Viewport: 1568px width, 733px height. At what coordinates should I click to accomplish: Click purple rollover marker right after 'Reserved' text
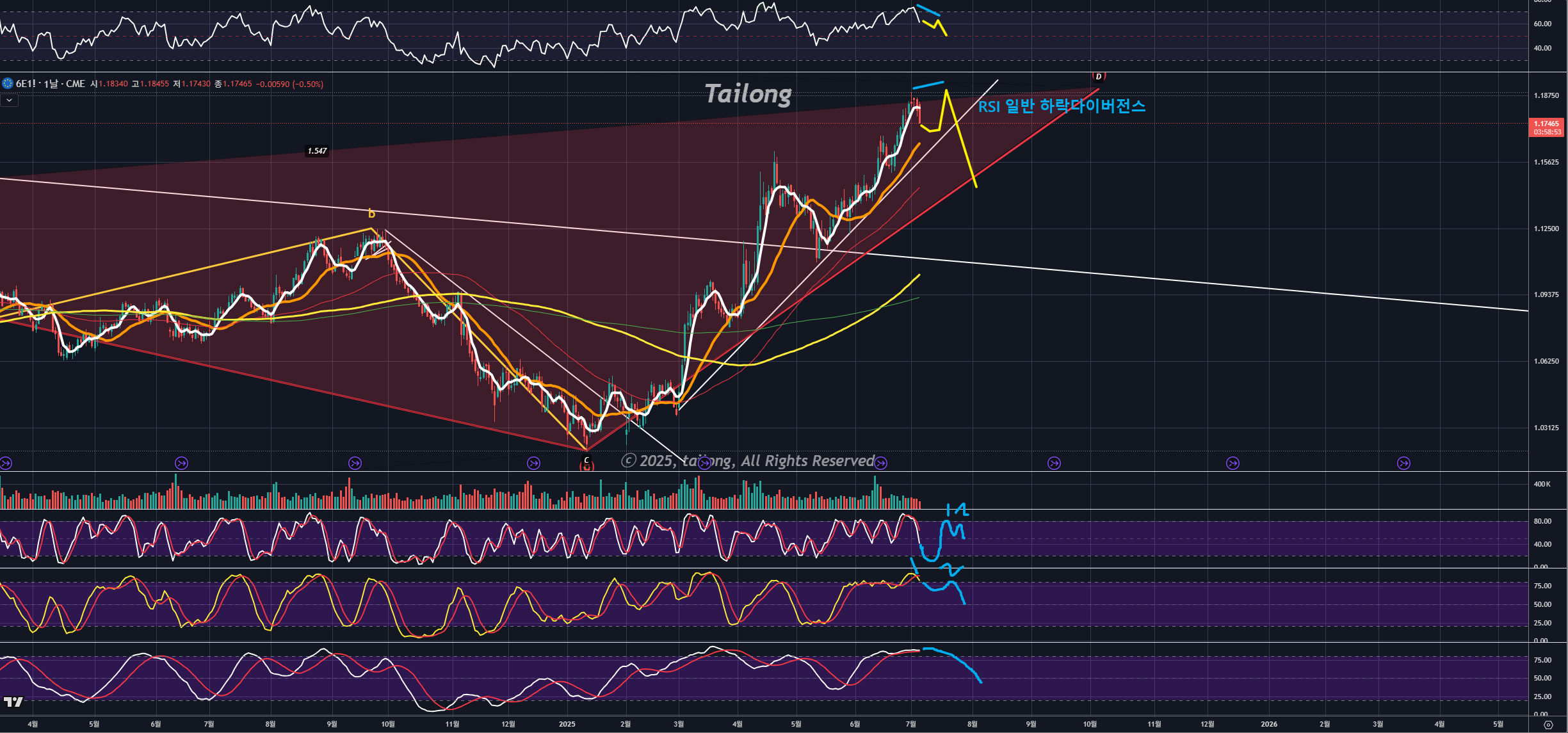pyautogui.click(x=881, y=463)
